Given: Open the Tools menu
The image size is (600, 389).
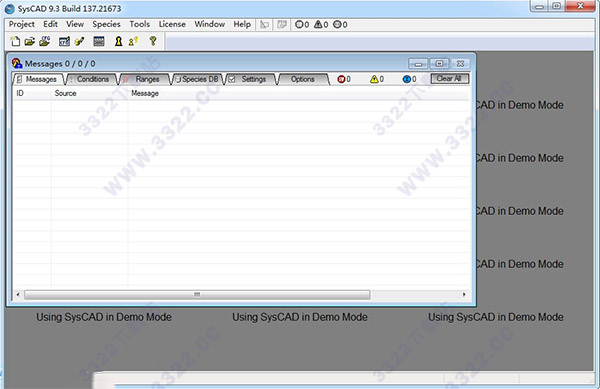Looking at the screenshot, I should tap(140, 24).
